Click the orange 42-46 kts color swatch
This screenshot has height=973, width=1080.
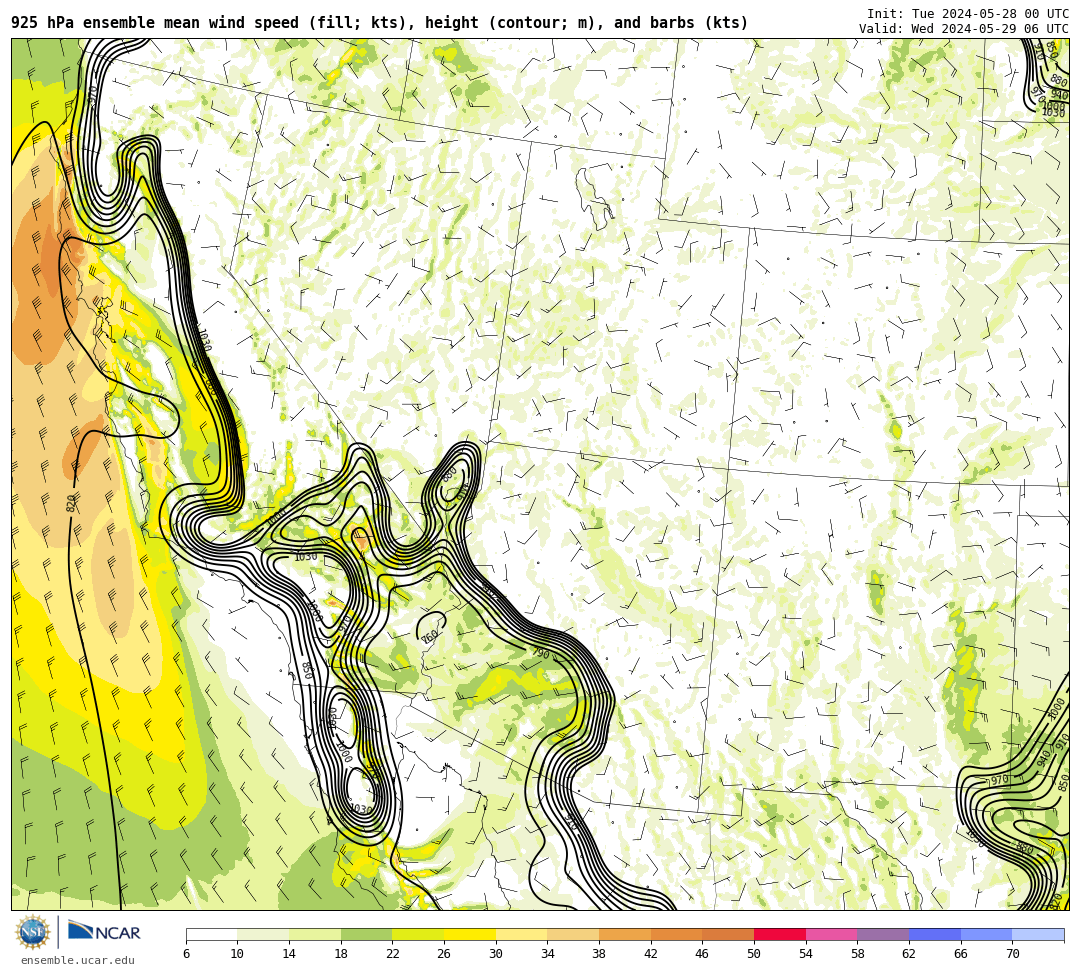(676, 934)
